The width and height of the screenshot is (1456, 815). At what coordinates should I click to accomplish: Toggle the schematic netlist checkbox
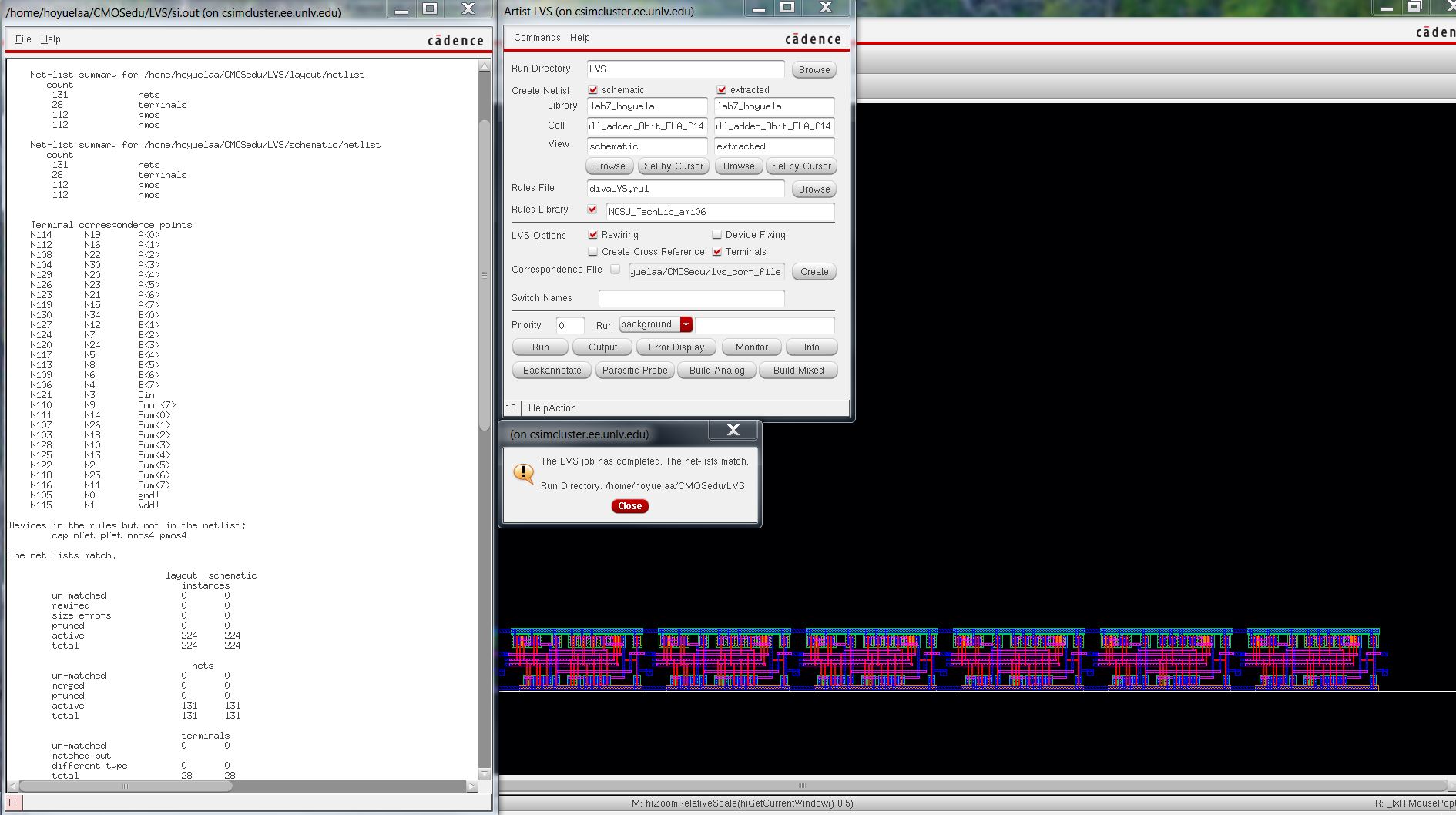[x=593, y=90]
